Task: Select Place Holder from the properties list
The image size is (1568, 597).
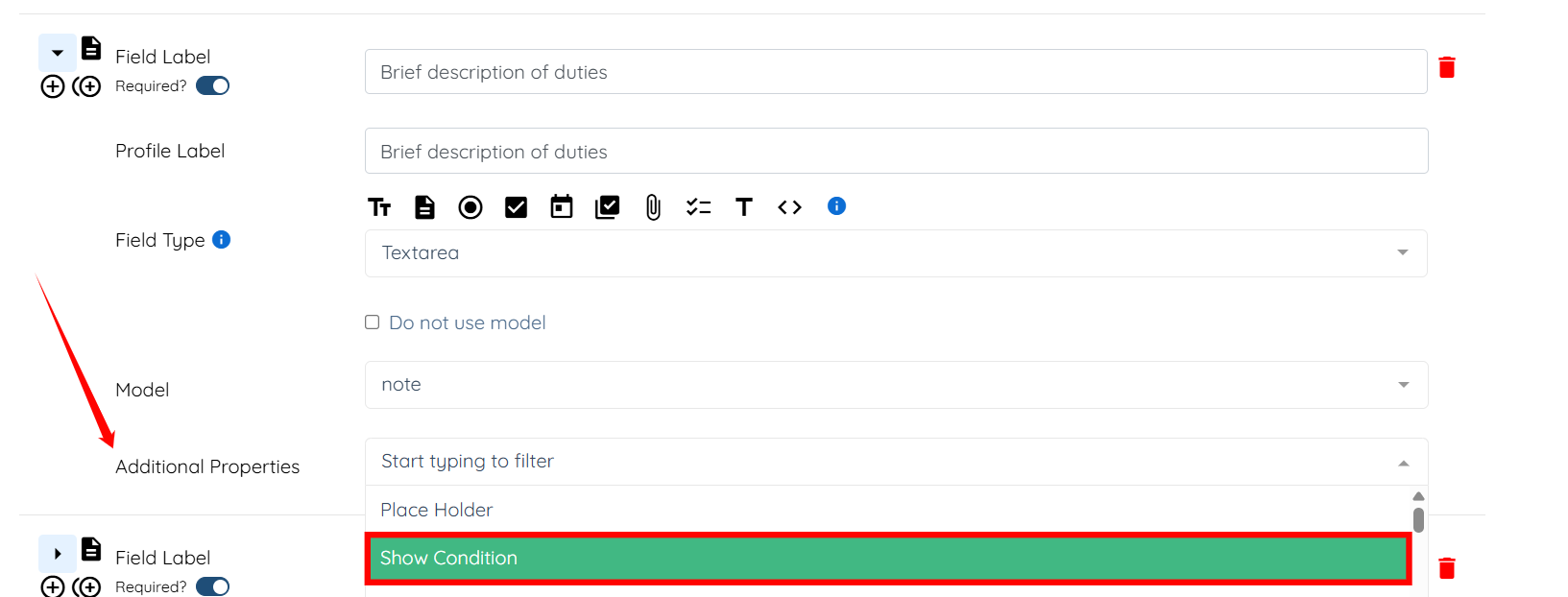Action: 437,510
